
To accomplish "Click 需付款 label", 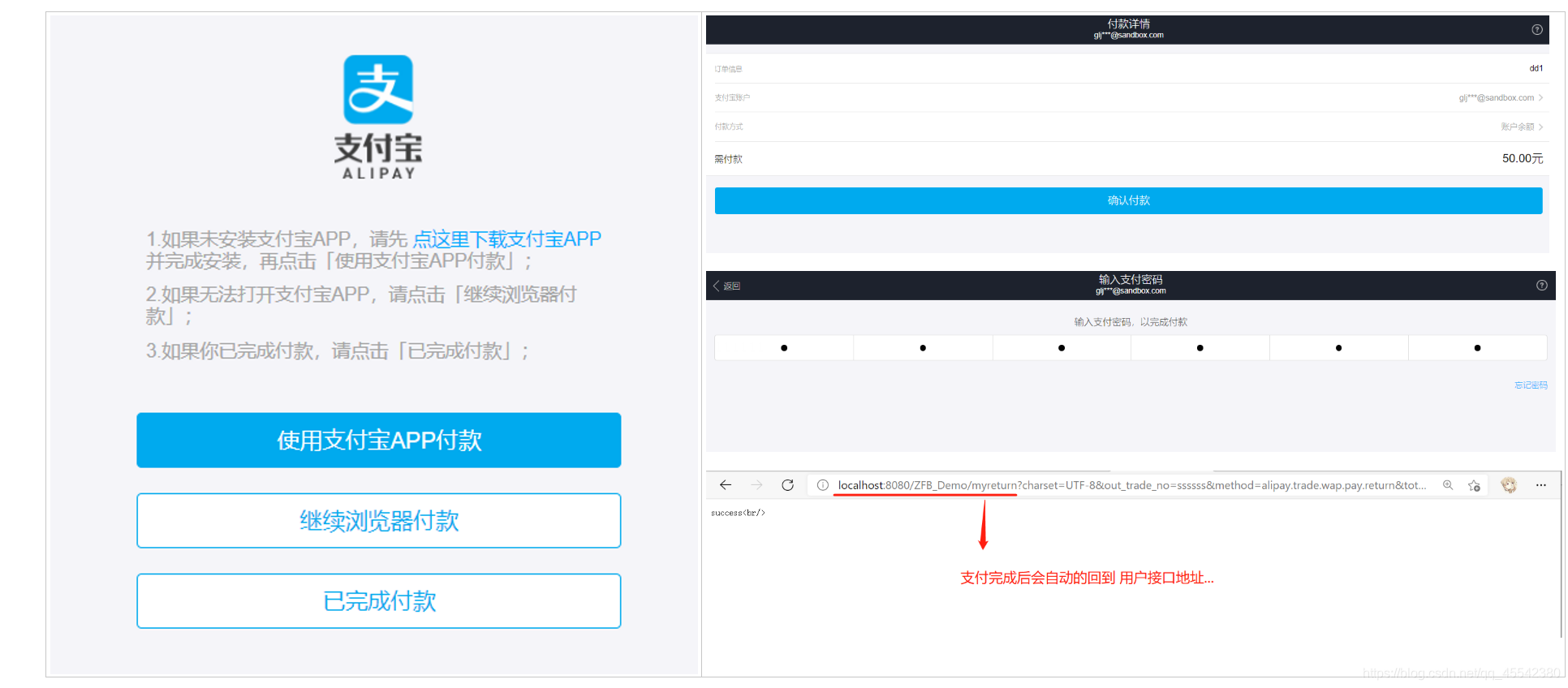I will coord(728,160).
